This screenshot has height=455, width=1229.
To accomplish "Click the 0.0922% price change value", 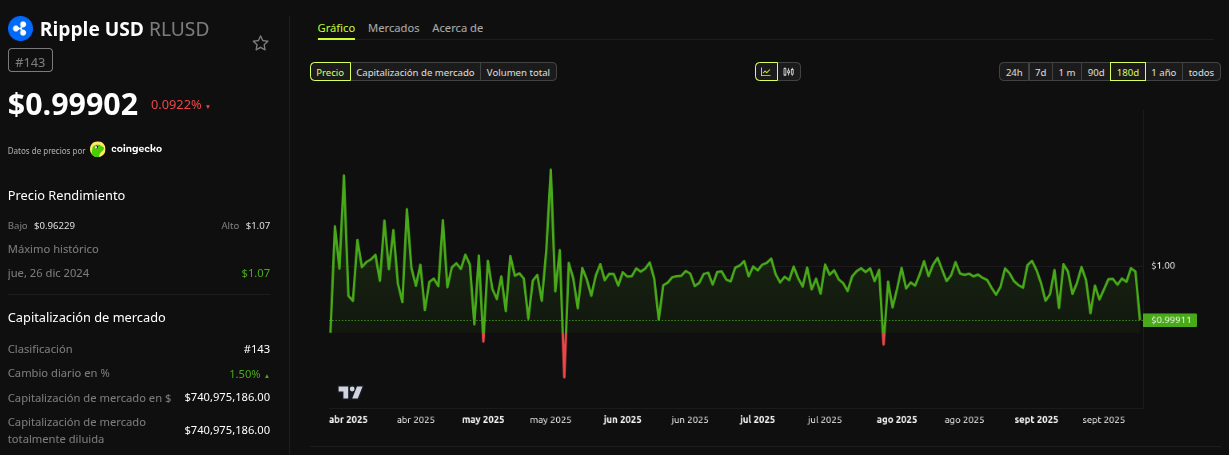I will [x=176, y=104].
